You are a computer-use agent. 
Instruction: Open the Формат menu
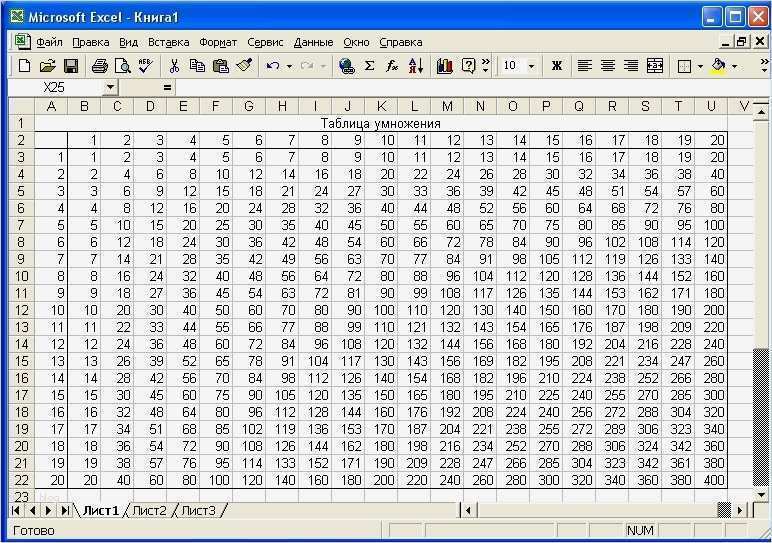pos(218,42)
